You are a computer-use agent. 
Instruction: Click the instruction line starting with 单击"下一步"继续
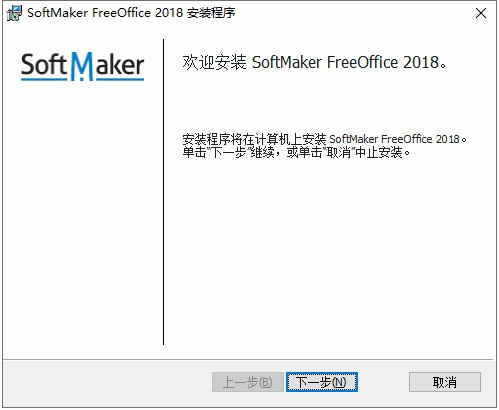pyautogui.click(x=296, y=153)
